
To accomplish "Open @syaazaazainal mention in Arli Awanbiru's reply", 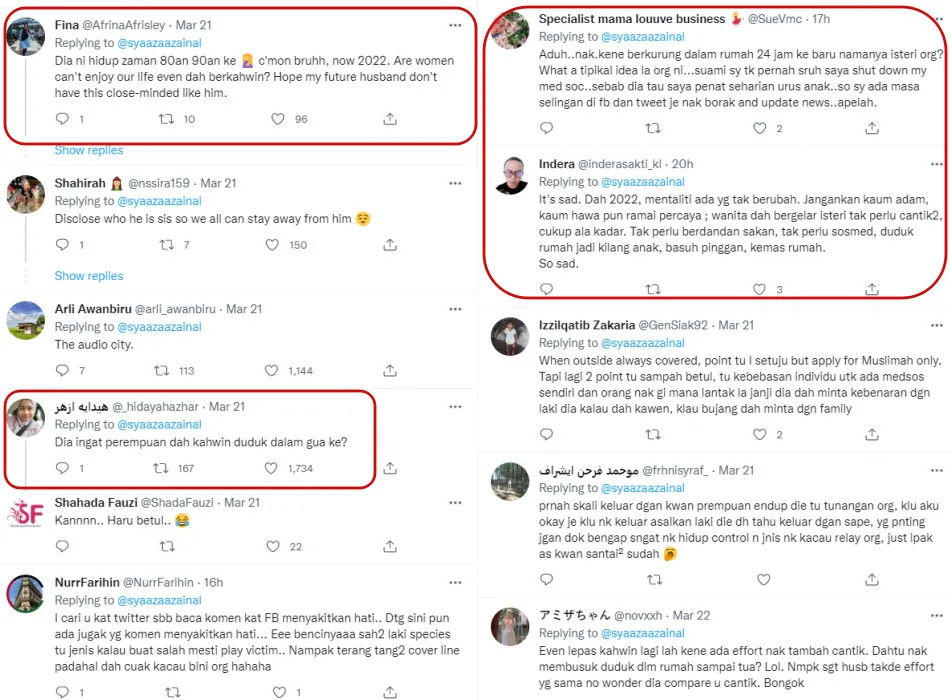I will point(160,327).
